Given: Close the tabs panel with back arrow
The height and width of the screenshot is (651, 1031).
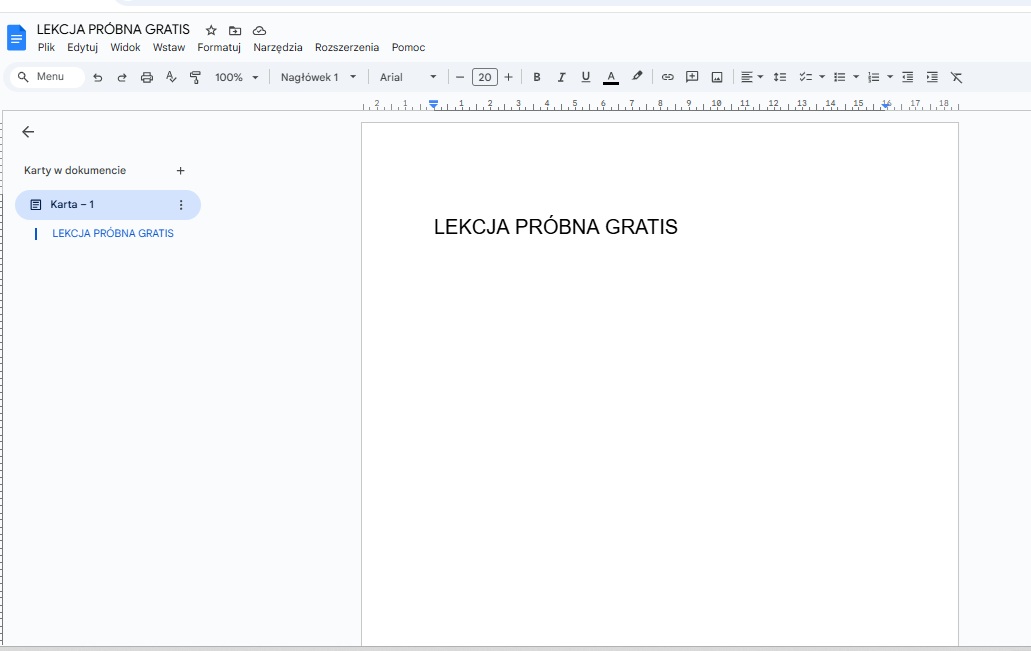Looking at the screenshot, I should tap(28, 132).
